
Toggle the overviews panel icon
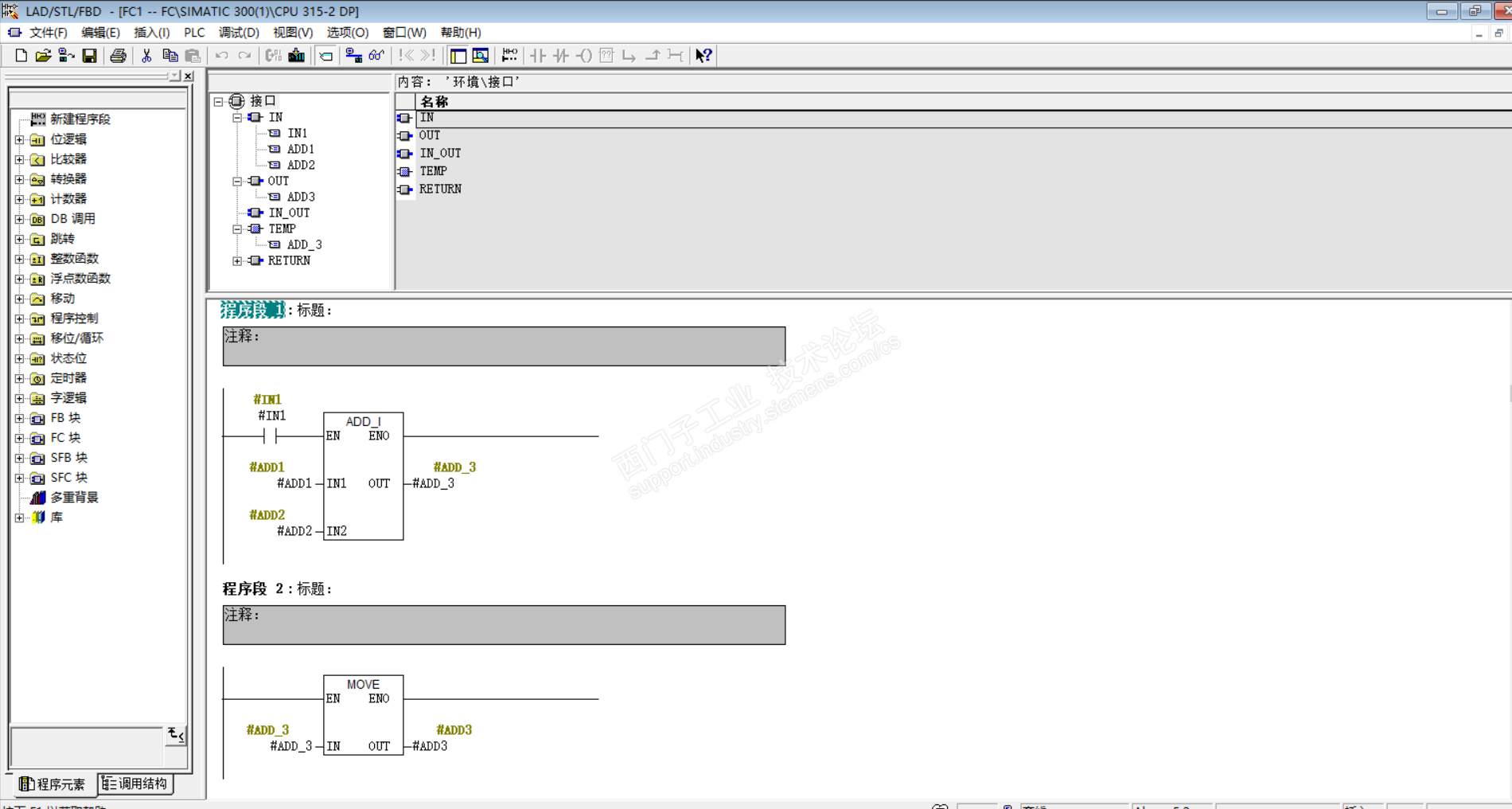[x=458, y=55]
